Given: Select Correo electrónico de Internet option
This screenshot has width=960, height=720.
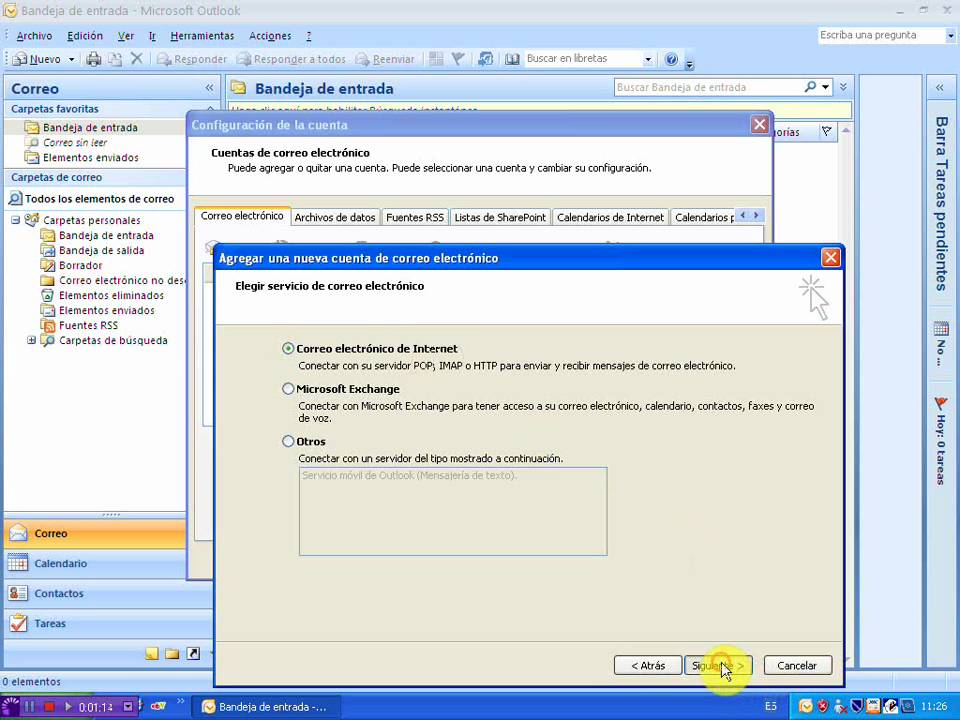Looking at the screenshot, I should pyautogui.click(x=288, y=348).
